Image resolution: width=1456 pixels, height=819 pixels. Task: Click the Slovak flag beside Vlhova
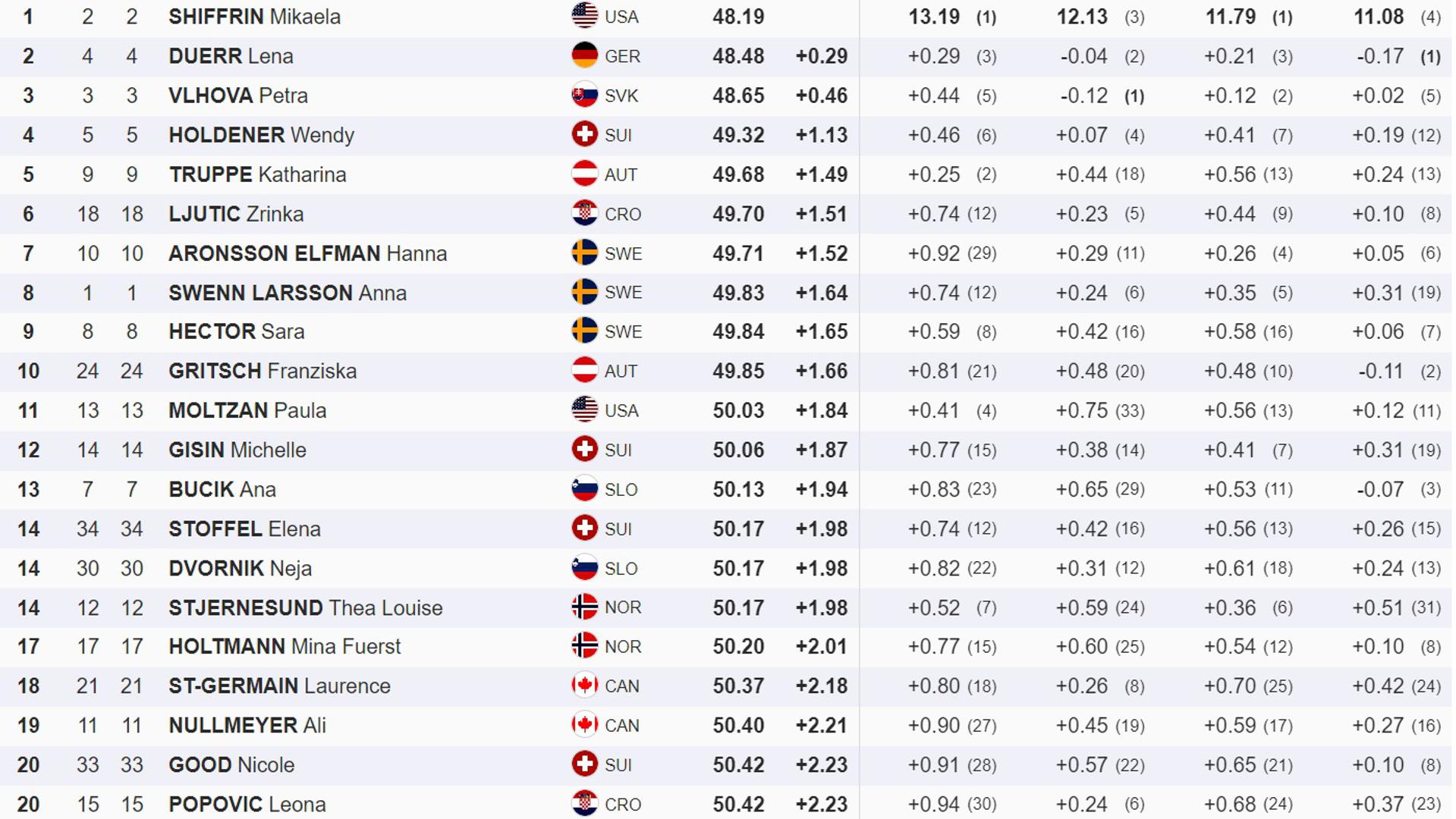[584, 95]
